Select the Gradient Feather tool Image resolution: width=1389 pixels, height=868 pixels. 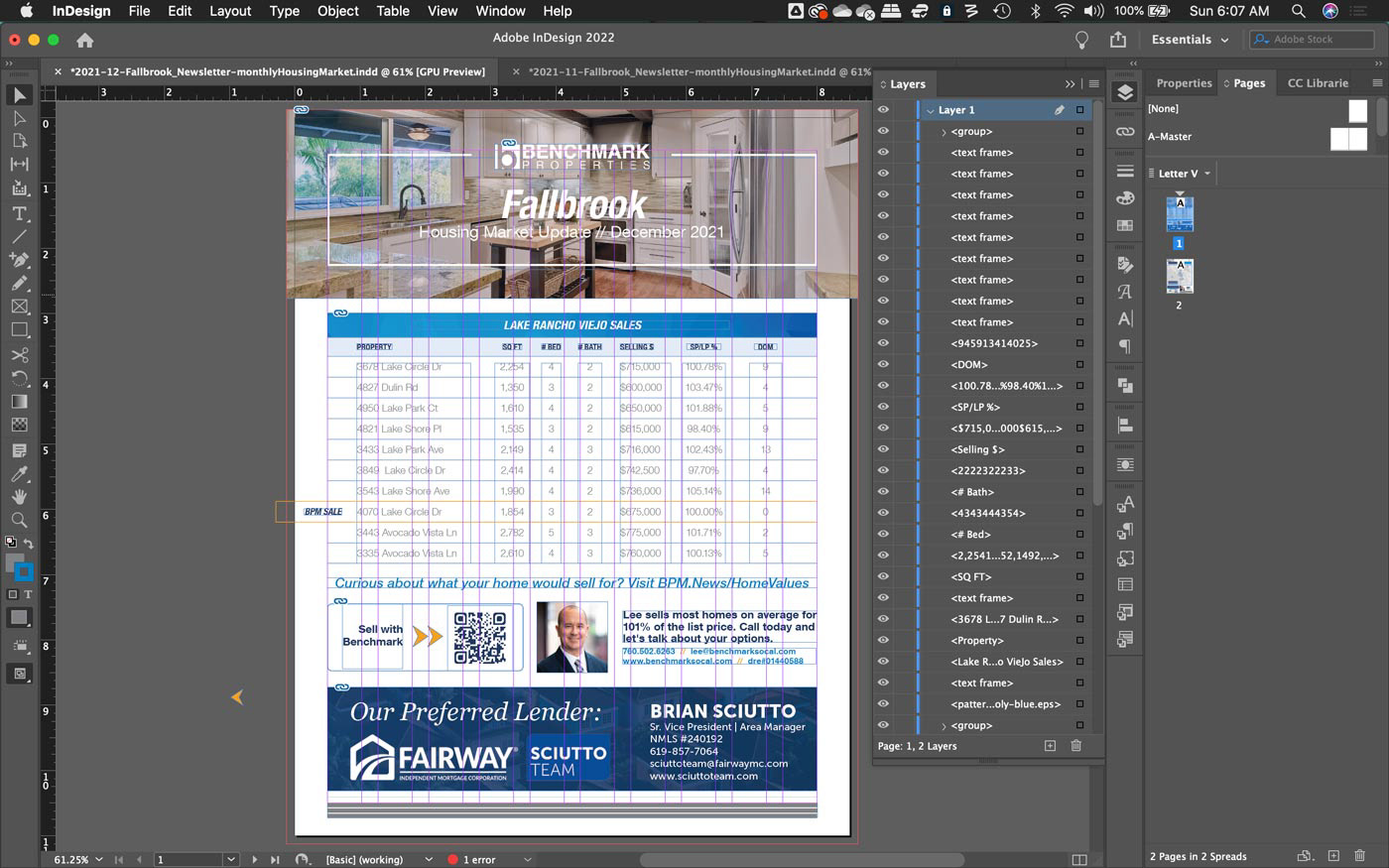tap(20, 425)
